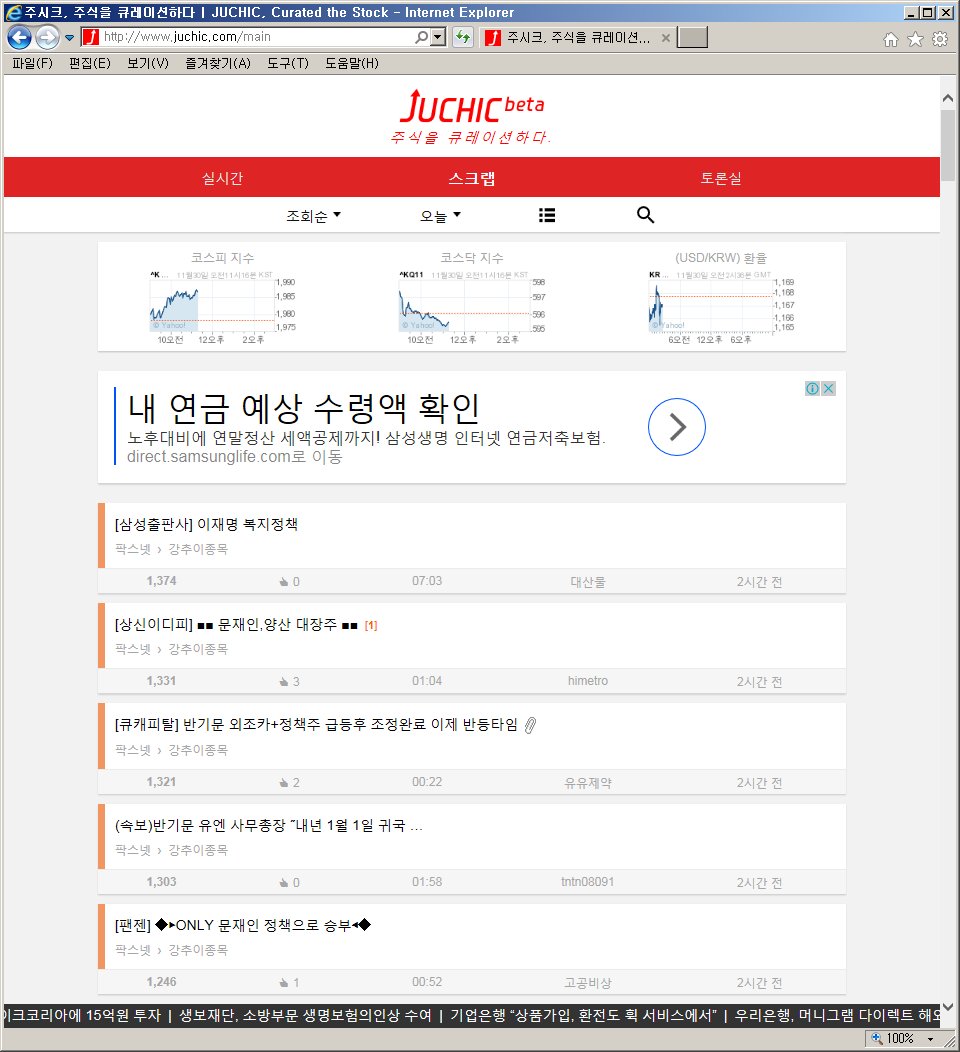Switch to the 실시간 tab
Viewport: 960px width, 1052px height.
point(223,178)
